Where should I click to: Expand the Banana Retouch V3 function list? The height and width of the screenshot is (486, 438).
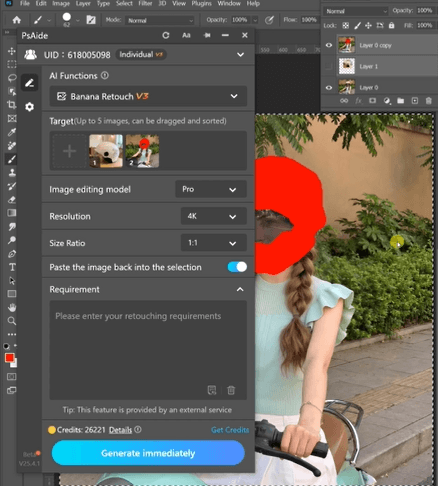148,96
